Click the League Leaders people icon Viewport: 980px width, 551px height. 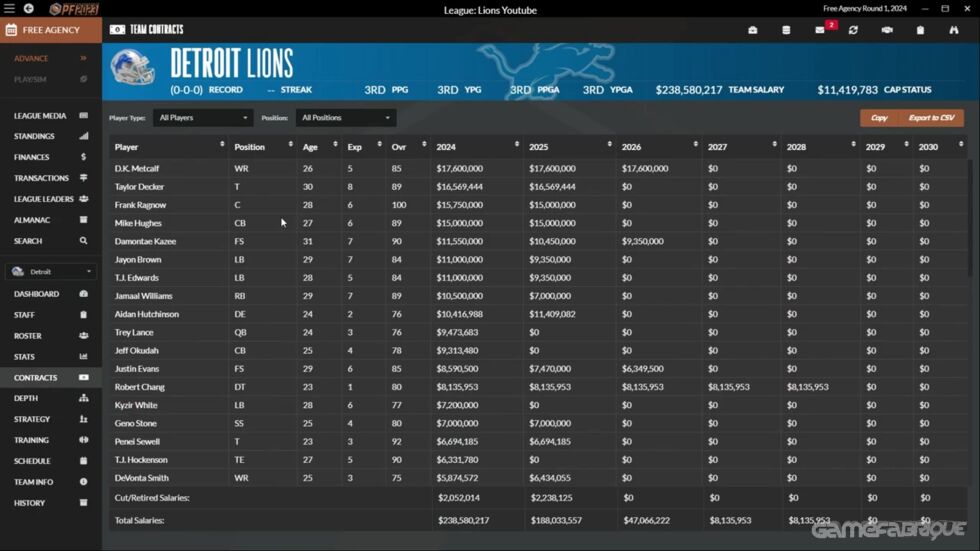point(84,199)
